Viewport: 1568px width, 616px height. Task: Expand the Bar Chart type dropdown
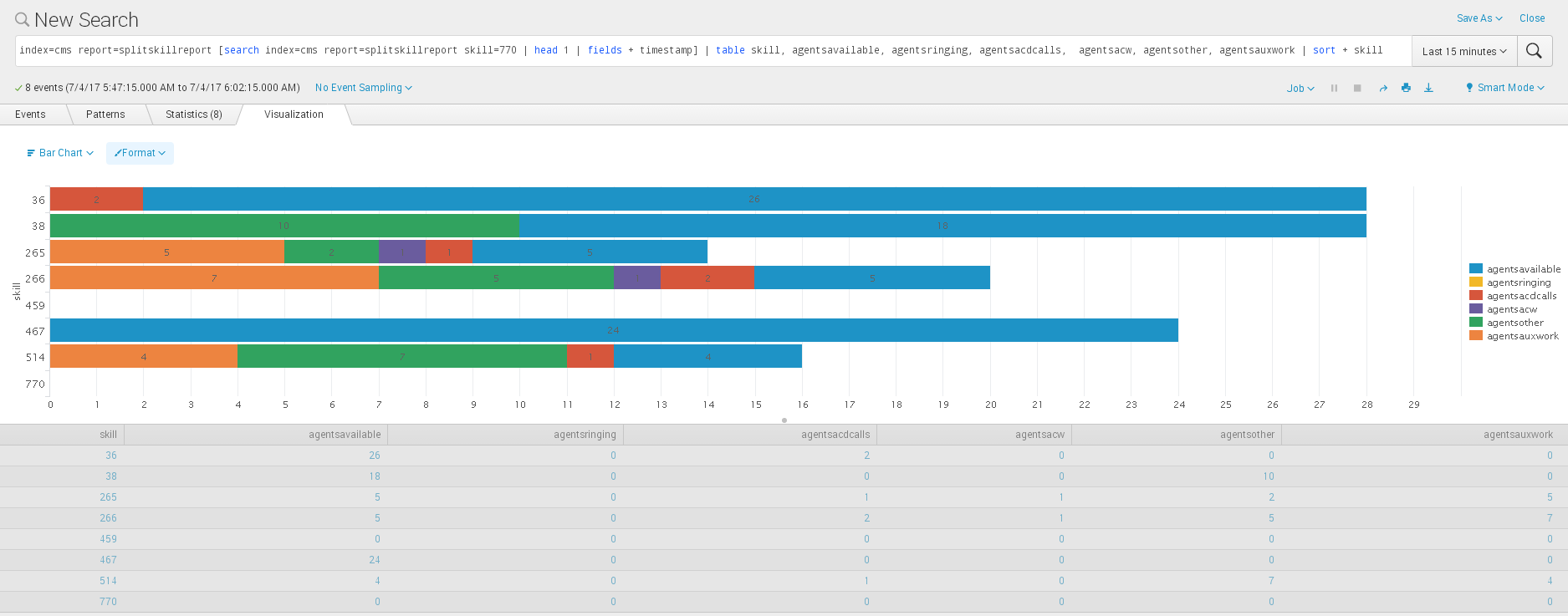coord(60,153)
